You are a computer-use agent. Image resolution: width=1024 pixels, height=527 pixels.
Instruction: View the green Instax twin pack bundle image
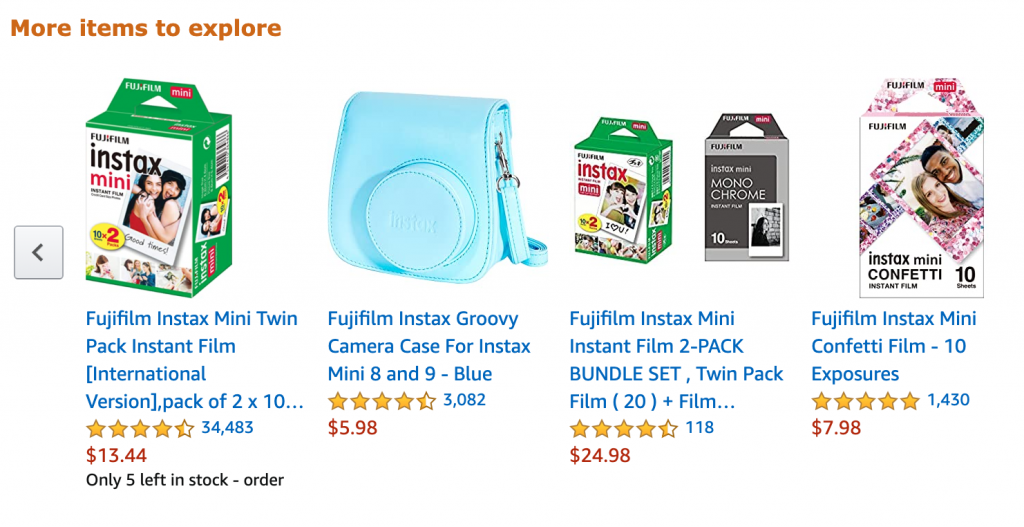pyautogui.click(x=624, y=190)
